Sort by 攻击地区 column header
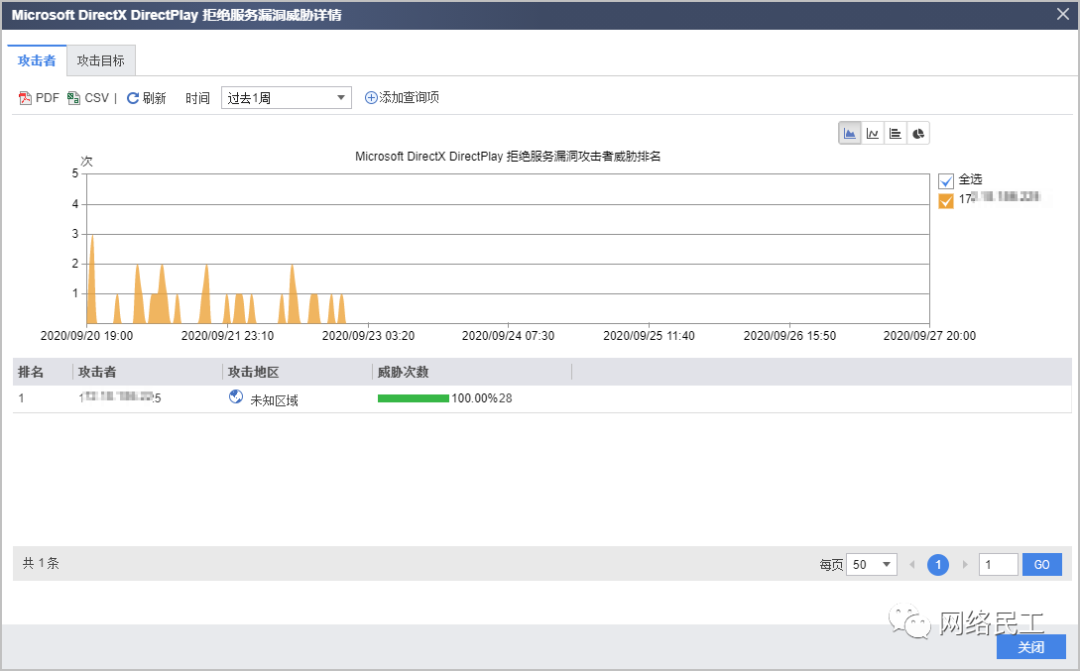 click(253, 372)
